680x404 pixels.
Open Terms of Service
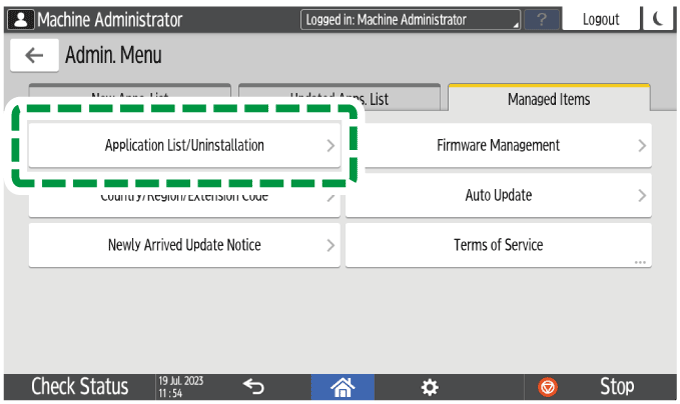pyautogui.click(x=498, y=245)
